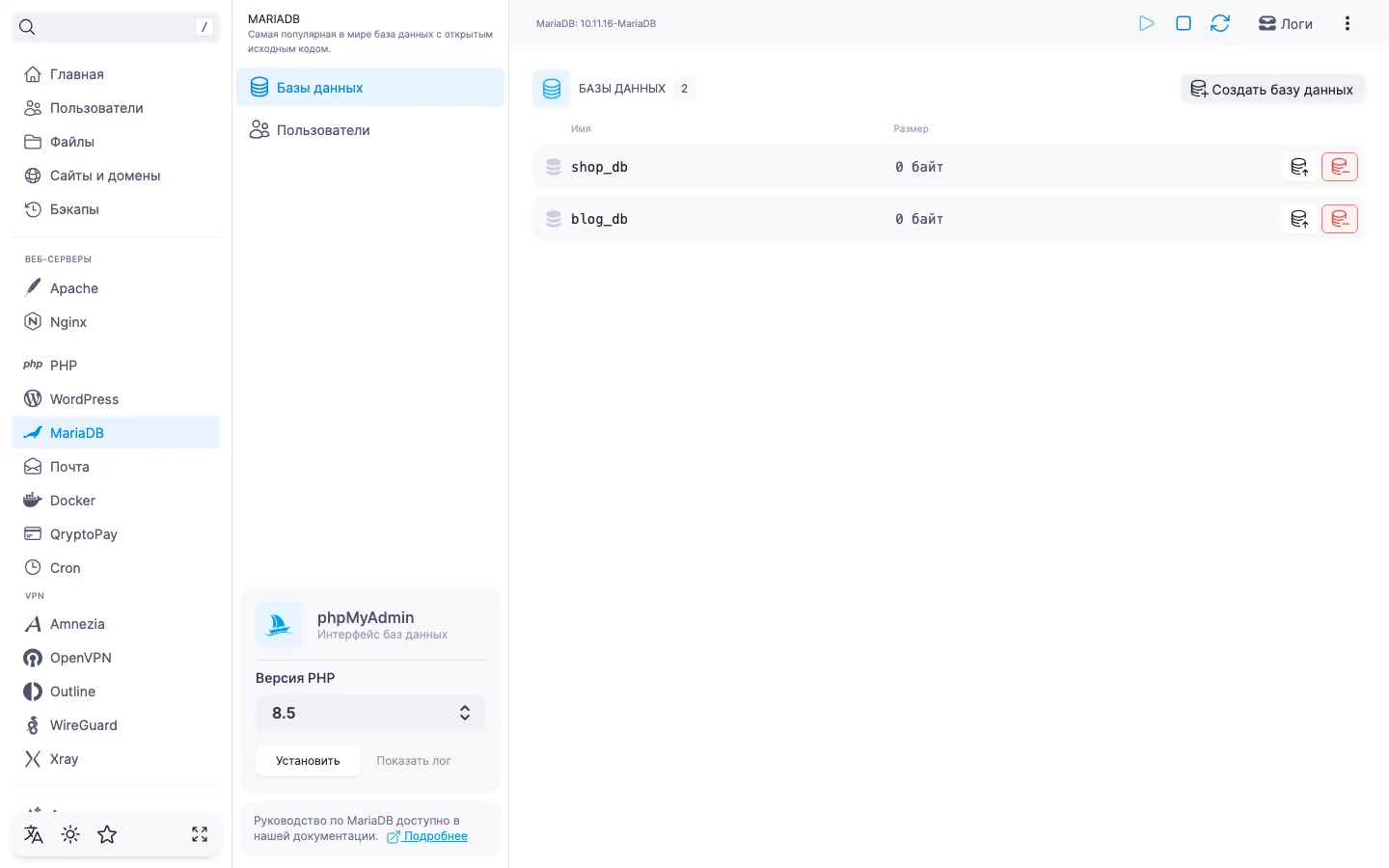
Task: Open the PHP version dropdown showing 8.5
Action: (x=370, y=713)
